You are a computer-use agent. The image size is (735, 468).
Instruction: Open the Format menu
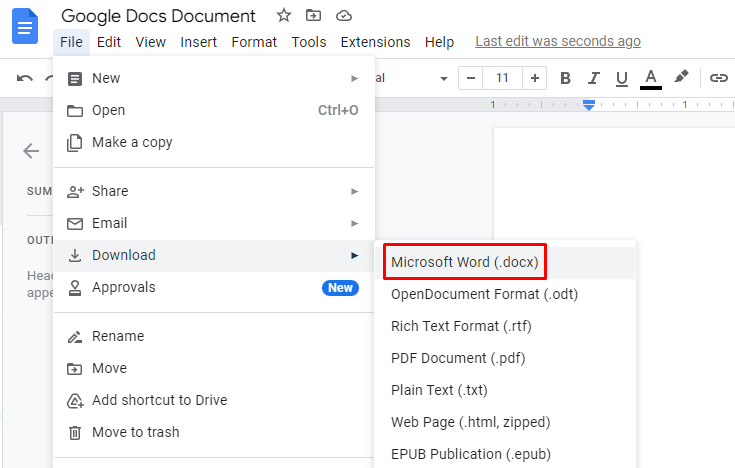tap(254, 42)
